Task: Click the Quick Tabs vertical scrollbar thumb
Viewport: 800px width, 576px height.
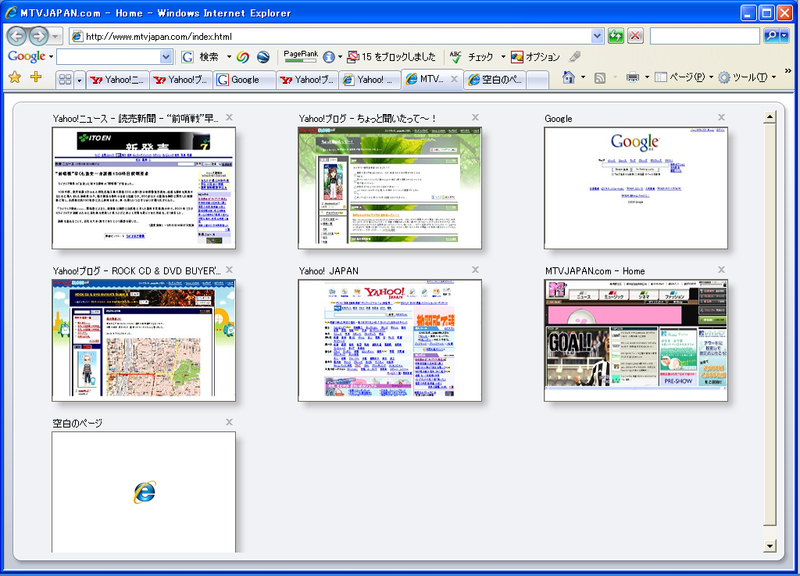Action: pyautogui.click(x=770, y=324)
